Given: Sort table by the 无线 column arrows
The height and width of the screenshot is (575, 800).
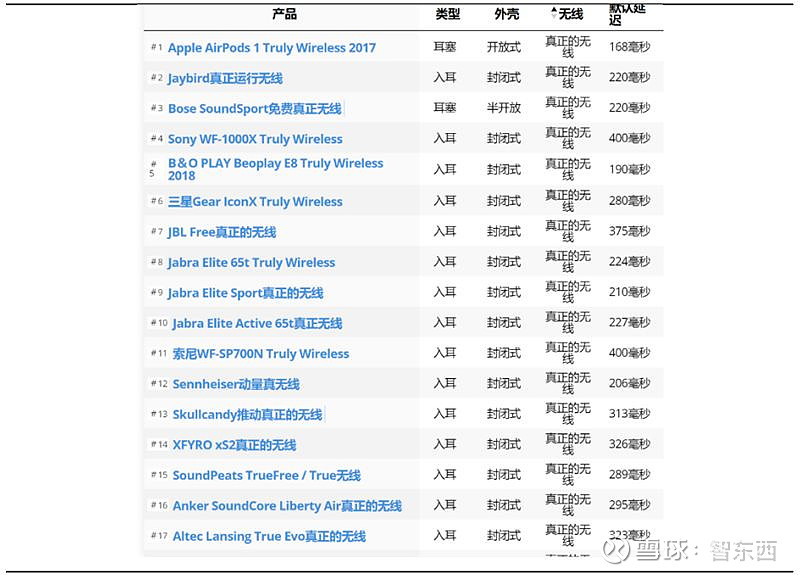Looking at the screenshot, I should tap(555, 13).
